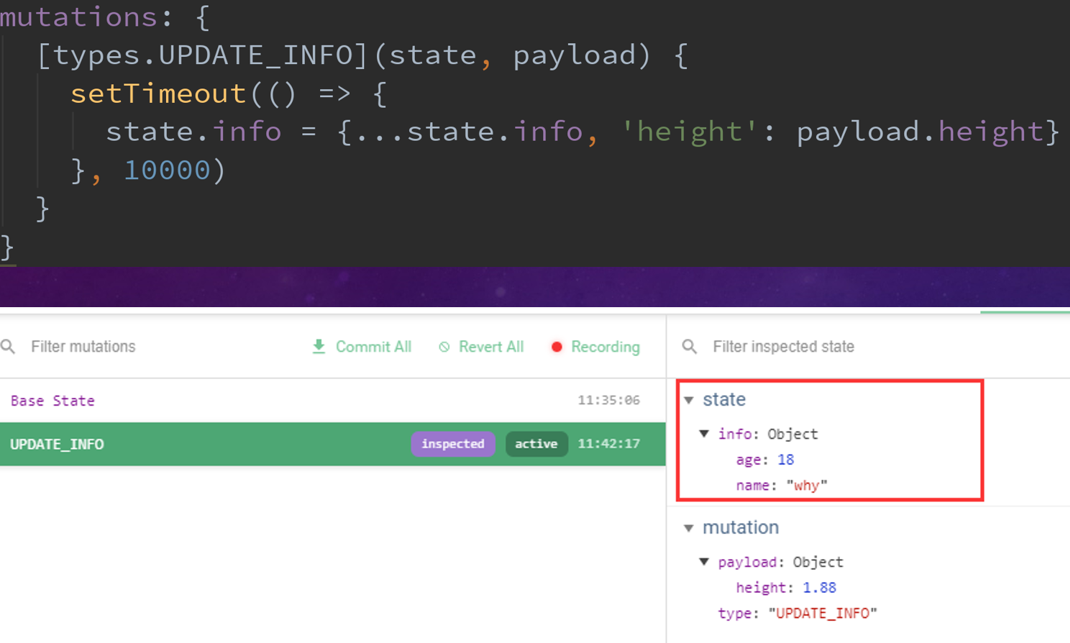
Task: Collapse the mutation section
Action: click(689, 528)
